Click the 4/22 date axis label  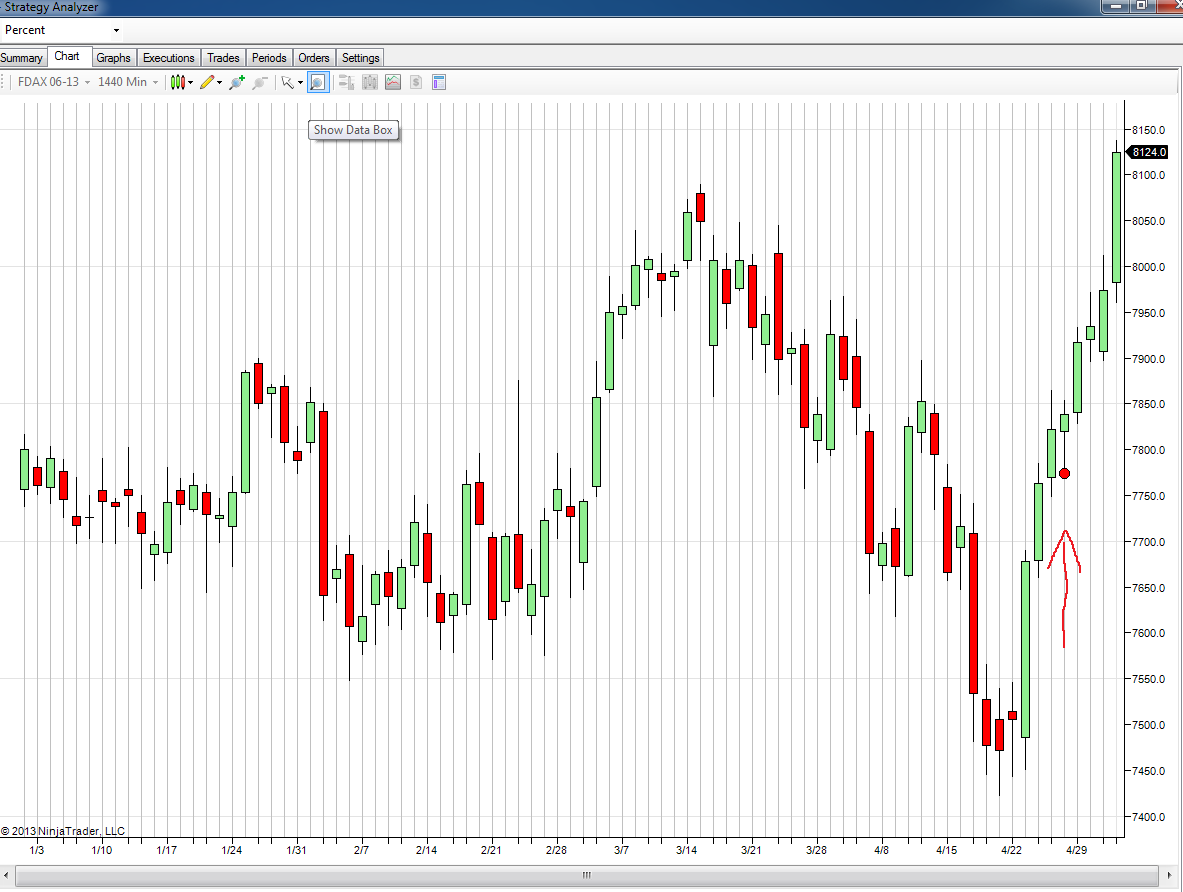point(1011,850)
